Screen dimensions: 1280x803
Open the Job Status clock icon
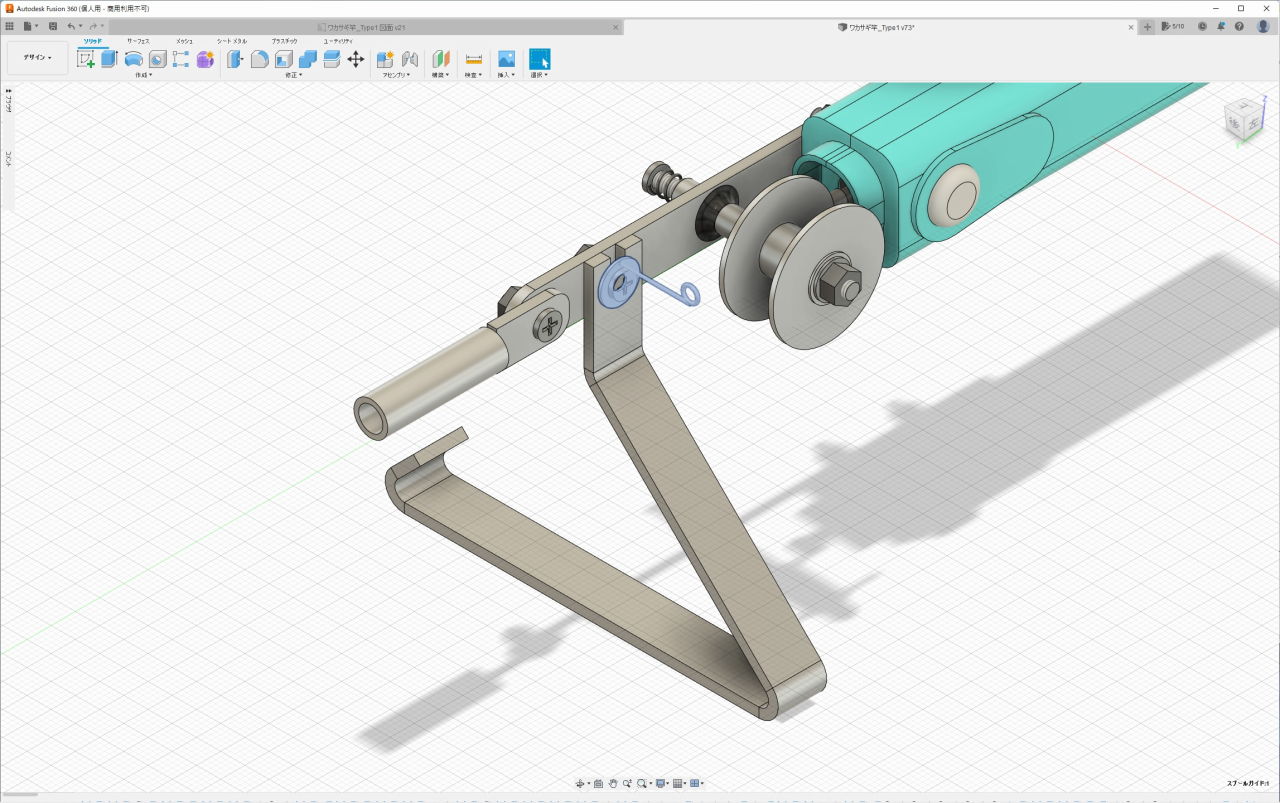pos(1202,27)
